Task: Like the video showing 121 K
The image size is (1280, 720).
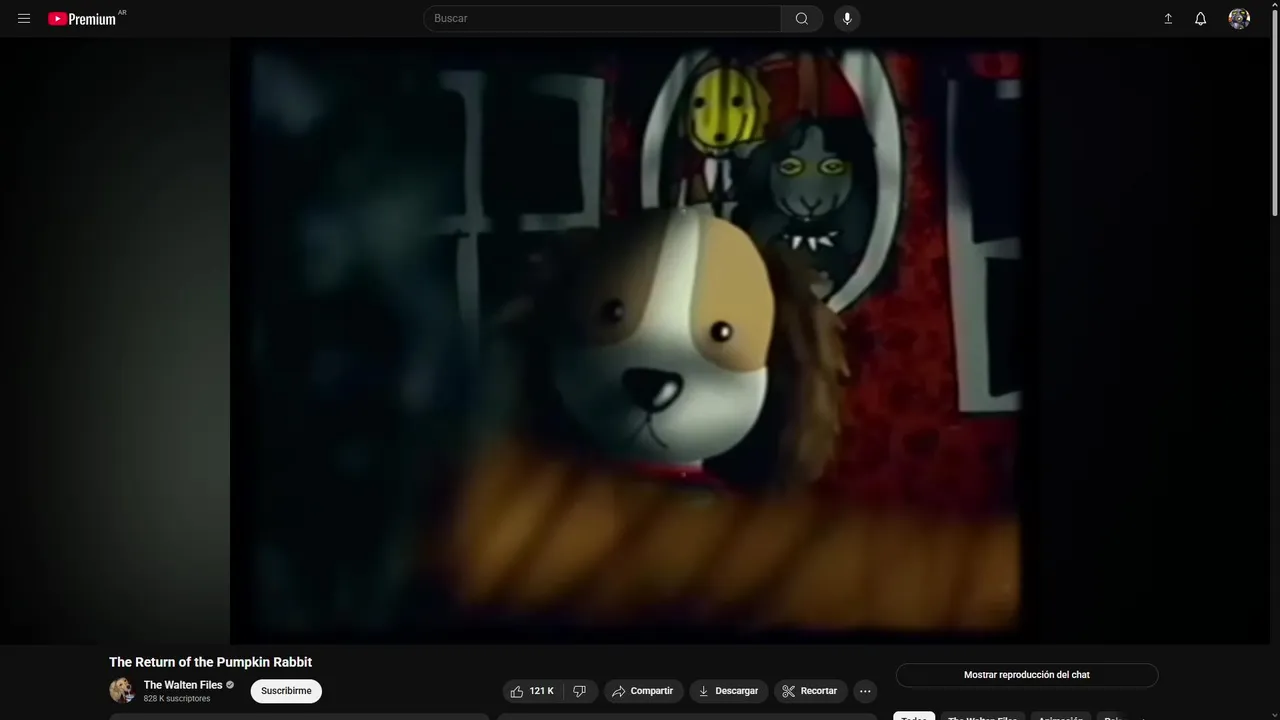Action: click(x=532, y=691)
